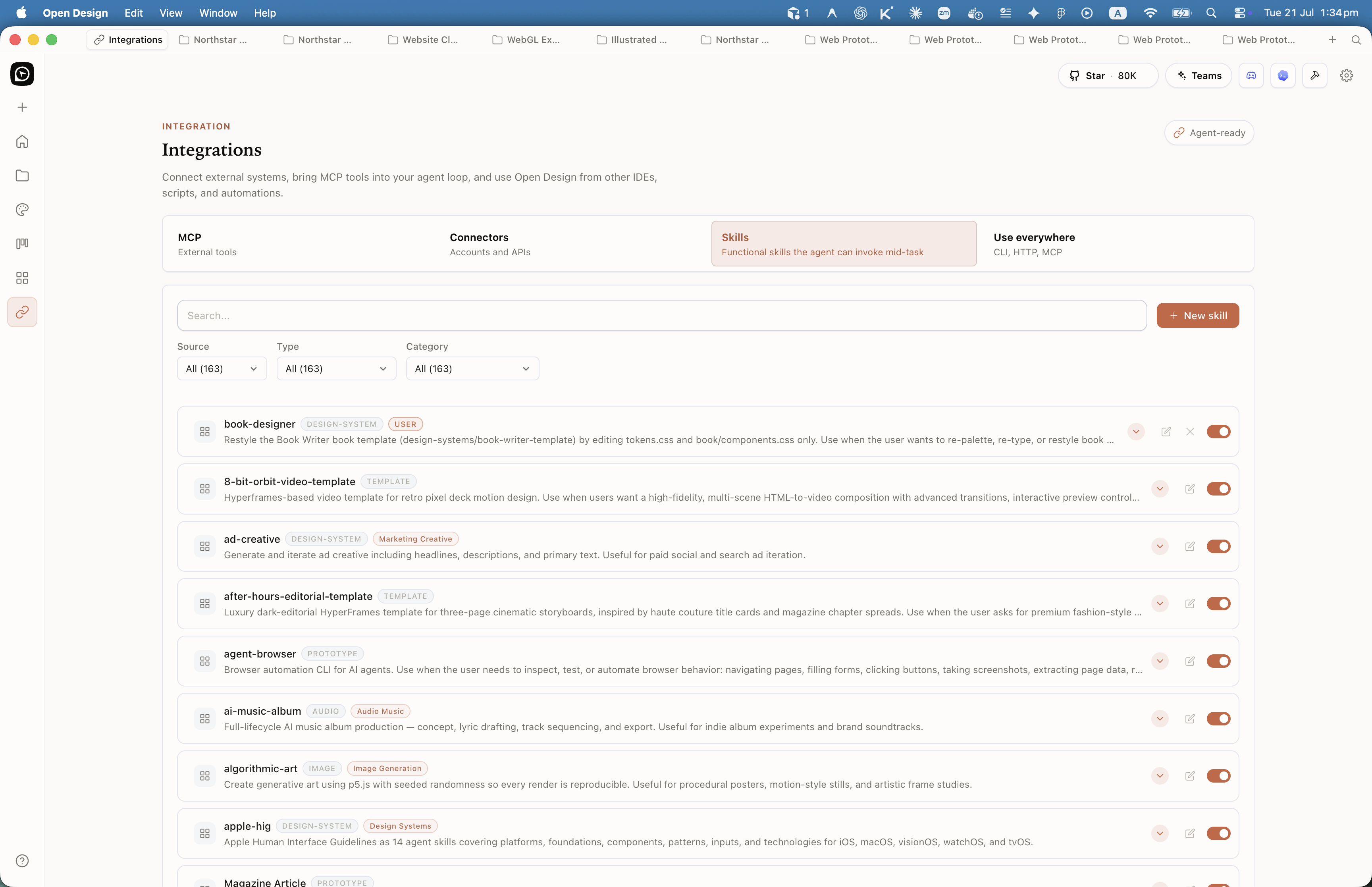Open the grid apps icon in the left sidebar

(x=22, y=278)
